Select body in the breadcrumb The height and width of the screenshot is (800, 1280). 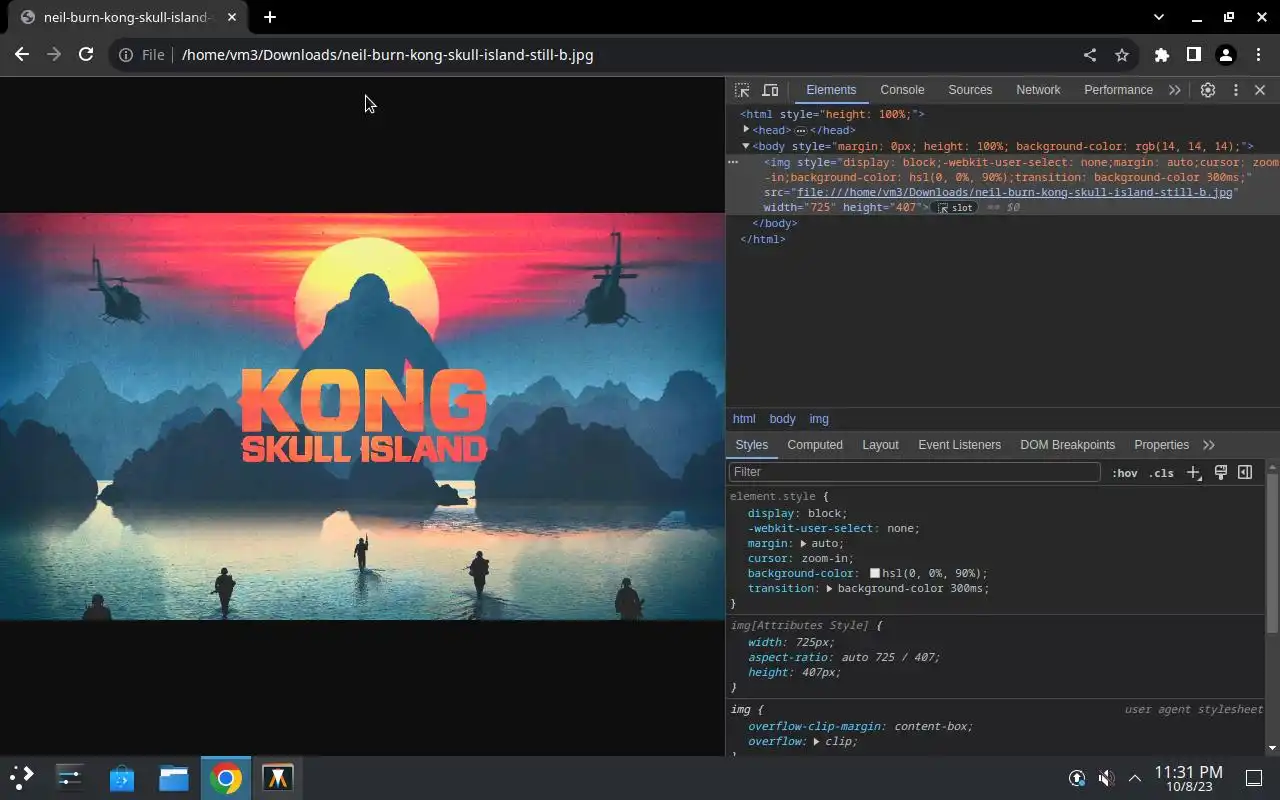(x=782, y=419)
